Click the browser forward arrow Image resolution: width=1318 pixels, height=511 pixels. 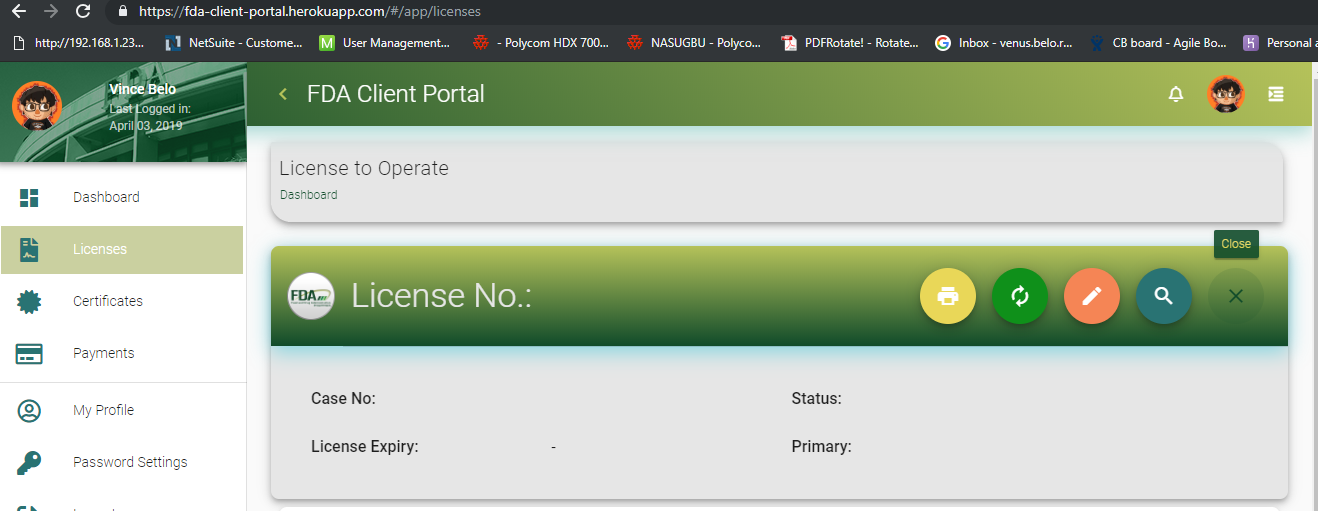pyautogui.click(x=51, y=12)
